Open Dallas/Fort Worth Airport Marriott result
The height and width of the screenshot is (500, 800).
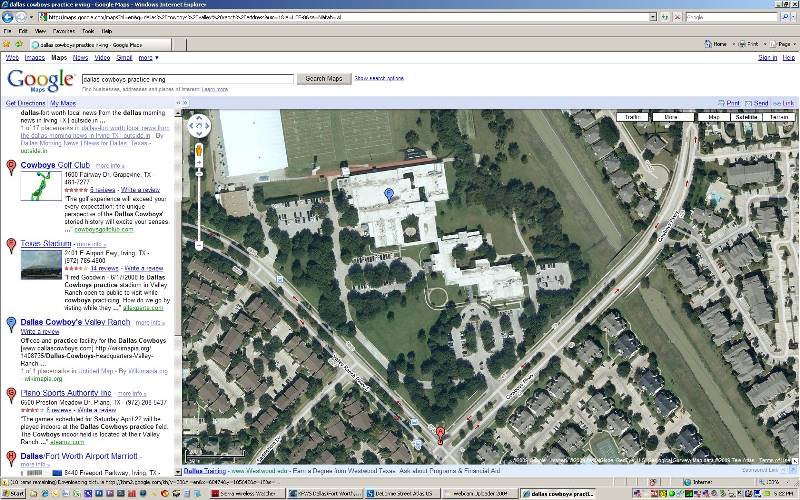click(x=79, y=456)
